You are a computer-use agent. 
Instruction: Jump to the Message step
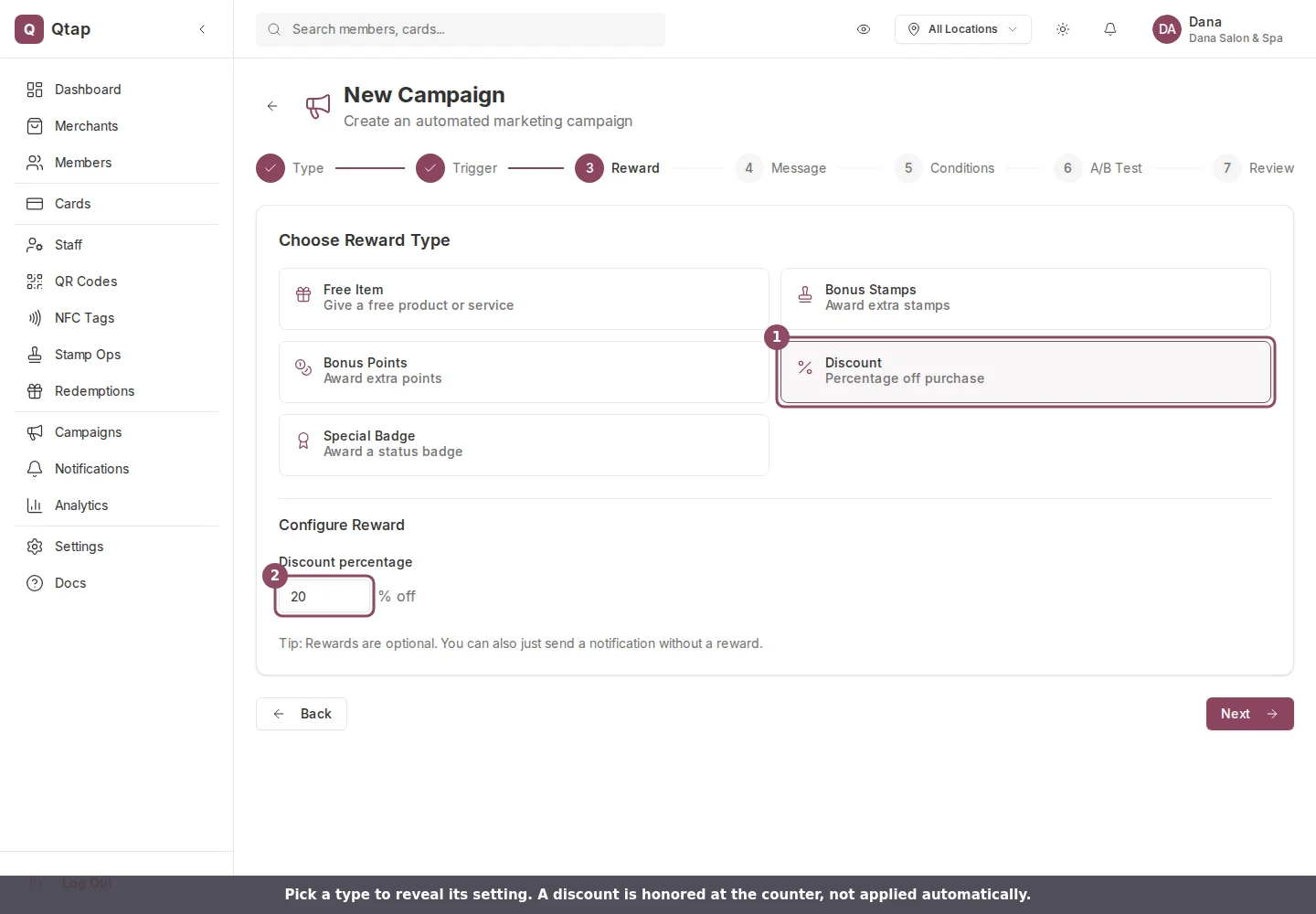pos(780,168)
